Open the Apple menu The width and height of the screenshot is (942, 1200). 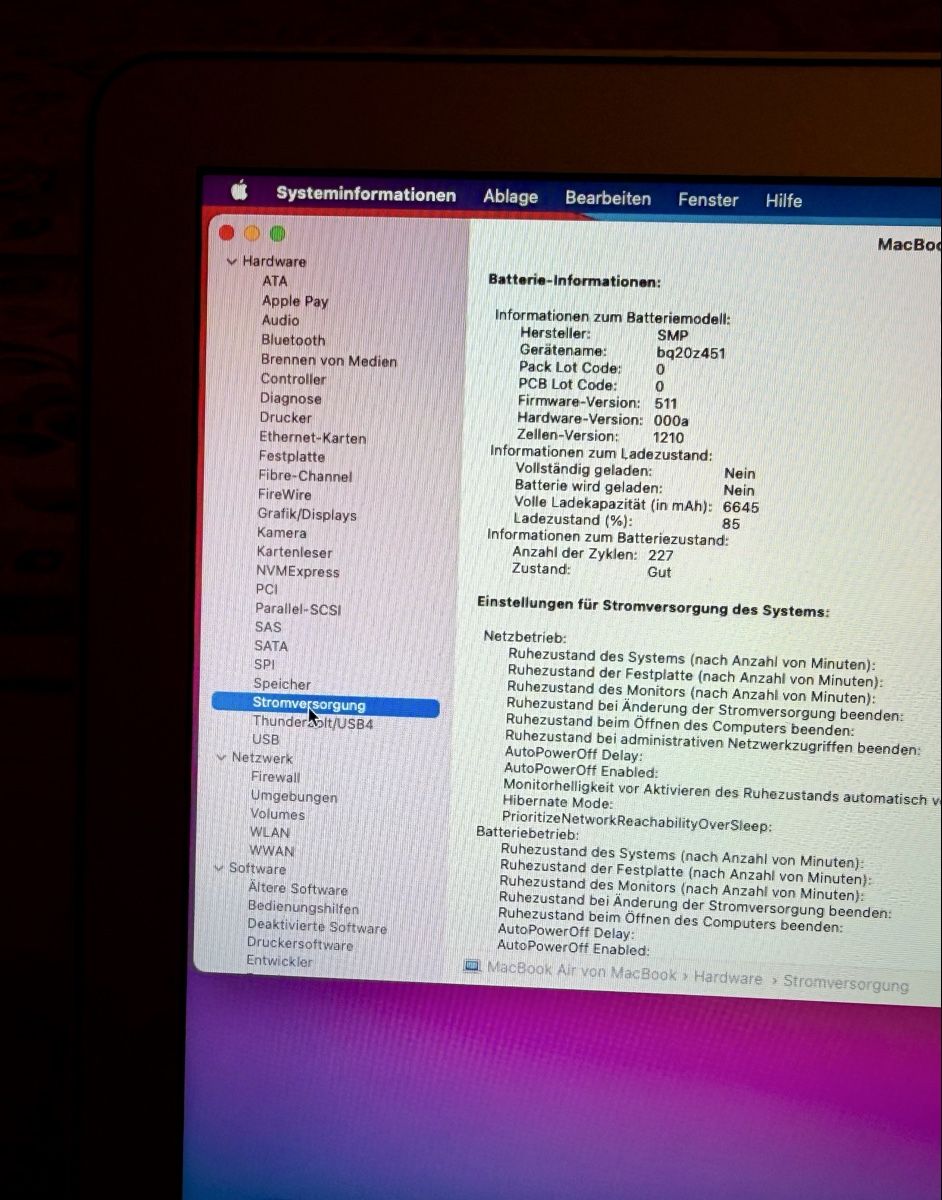pyautogui.click(x=239, y=190)
